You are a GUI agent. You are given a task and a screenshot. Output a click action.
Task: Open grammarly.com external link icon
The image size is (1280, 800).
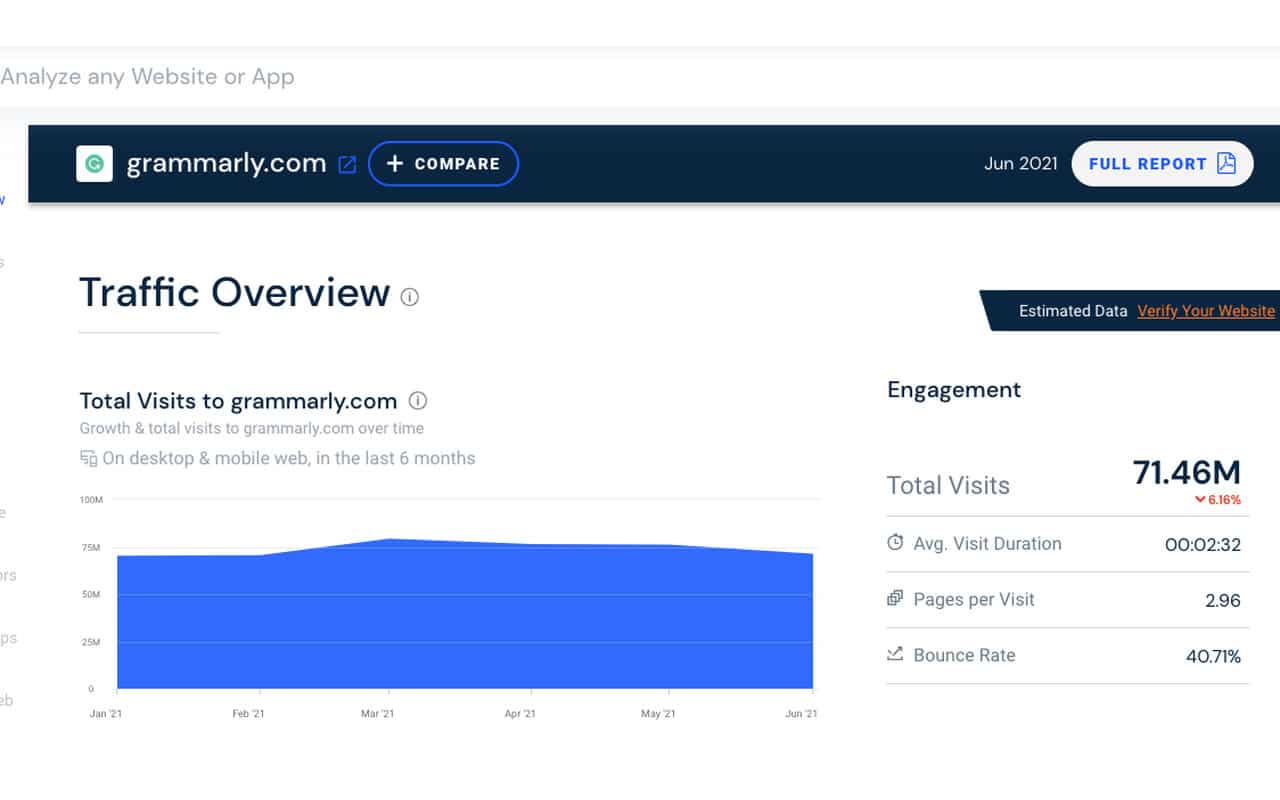347,165
